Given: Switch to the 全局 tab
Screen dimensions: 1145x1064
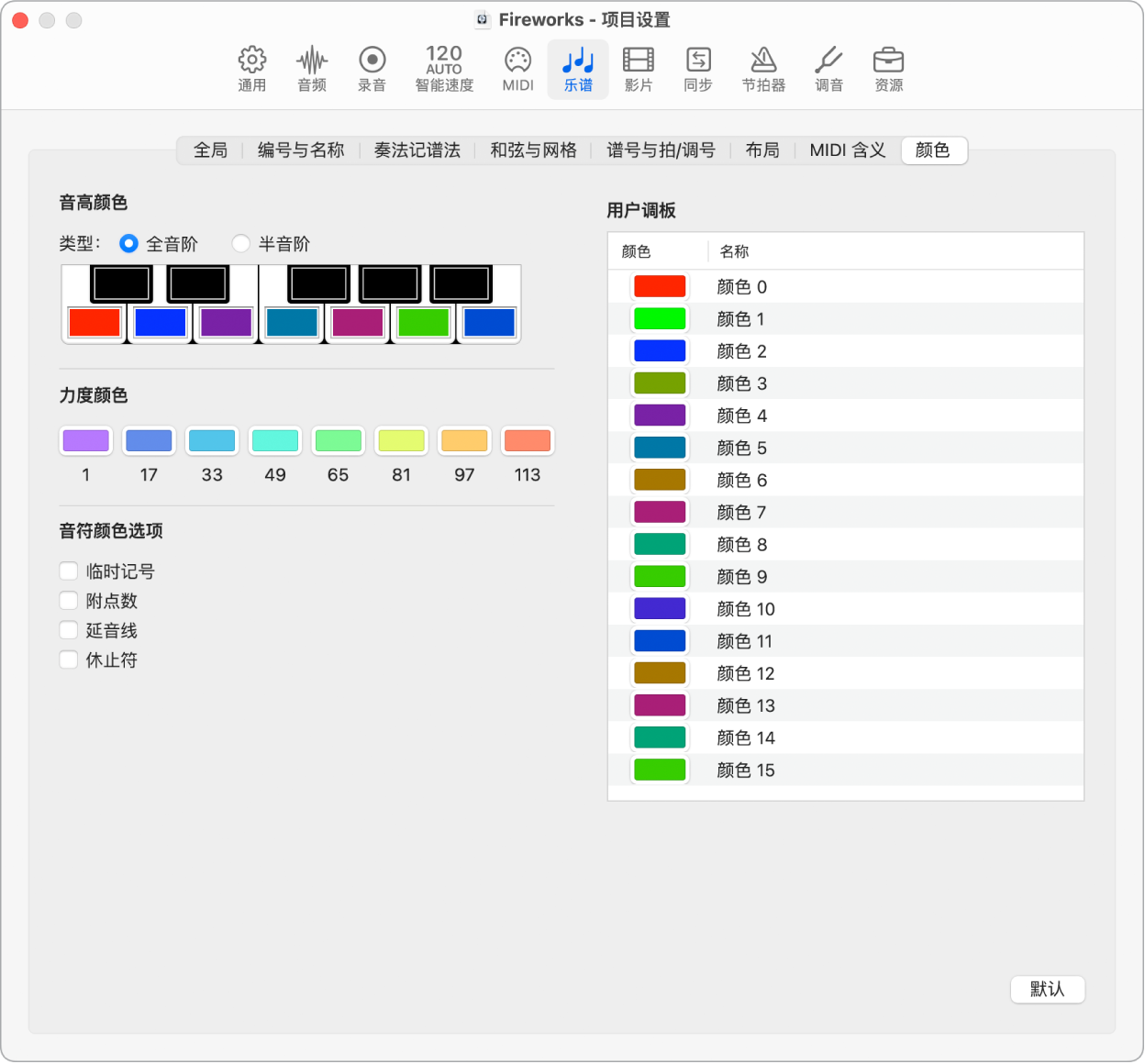Looking at the screenshot, I should (x=210, y=150).
